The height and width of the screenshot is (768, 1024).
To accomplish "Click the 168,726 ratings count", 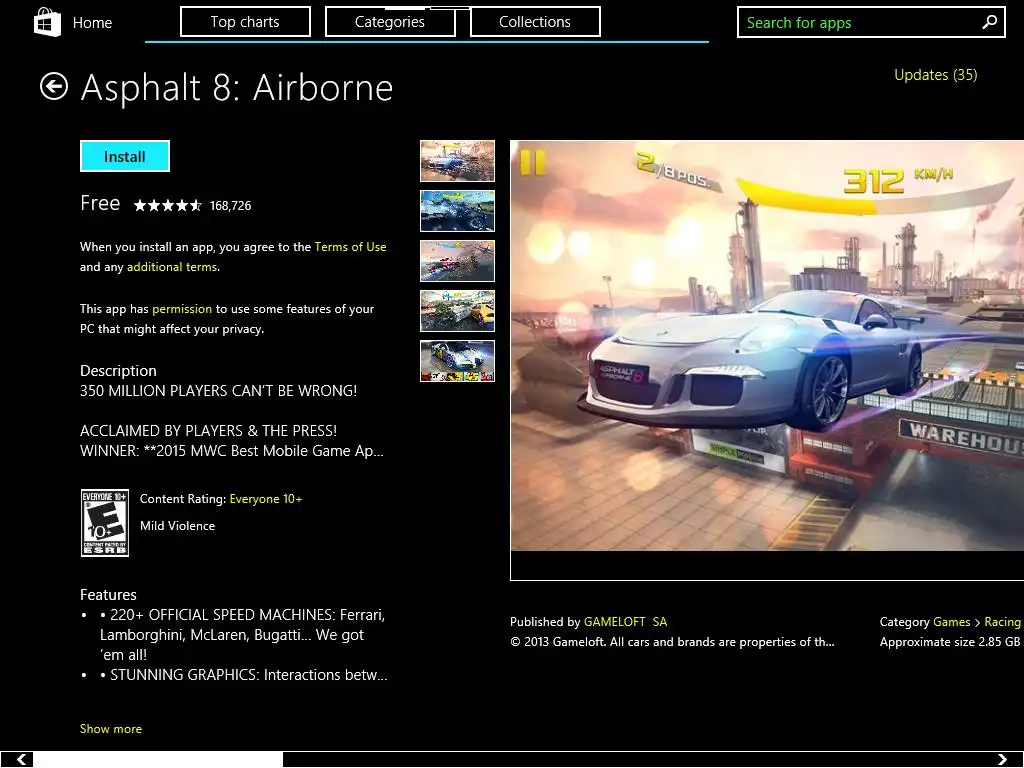I will pyautogui.click(x=231, y=206).
